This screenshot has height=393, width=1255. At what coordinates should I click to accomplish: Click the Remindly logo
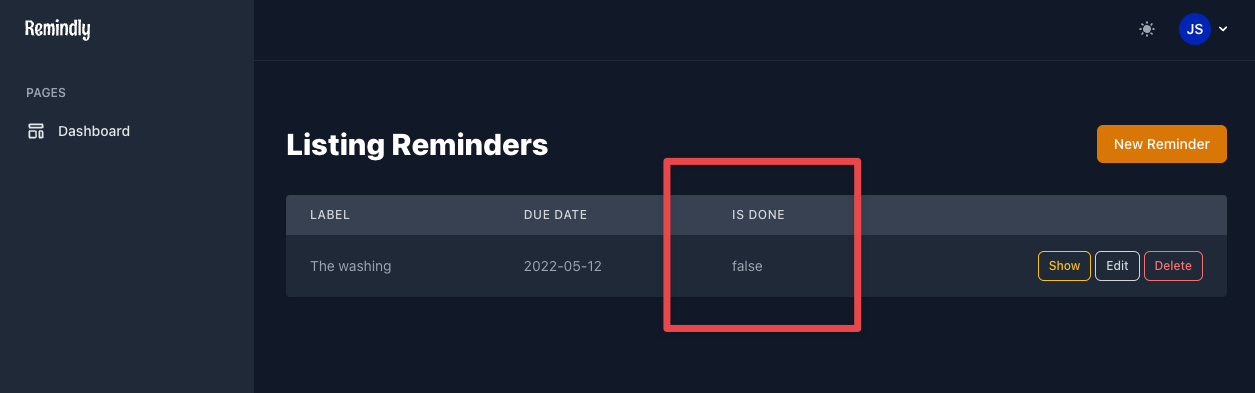pos(57,30)
